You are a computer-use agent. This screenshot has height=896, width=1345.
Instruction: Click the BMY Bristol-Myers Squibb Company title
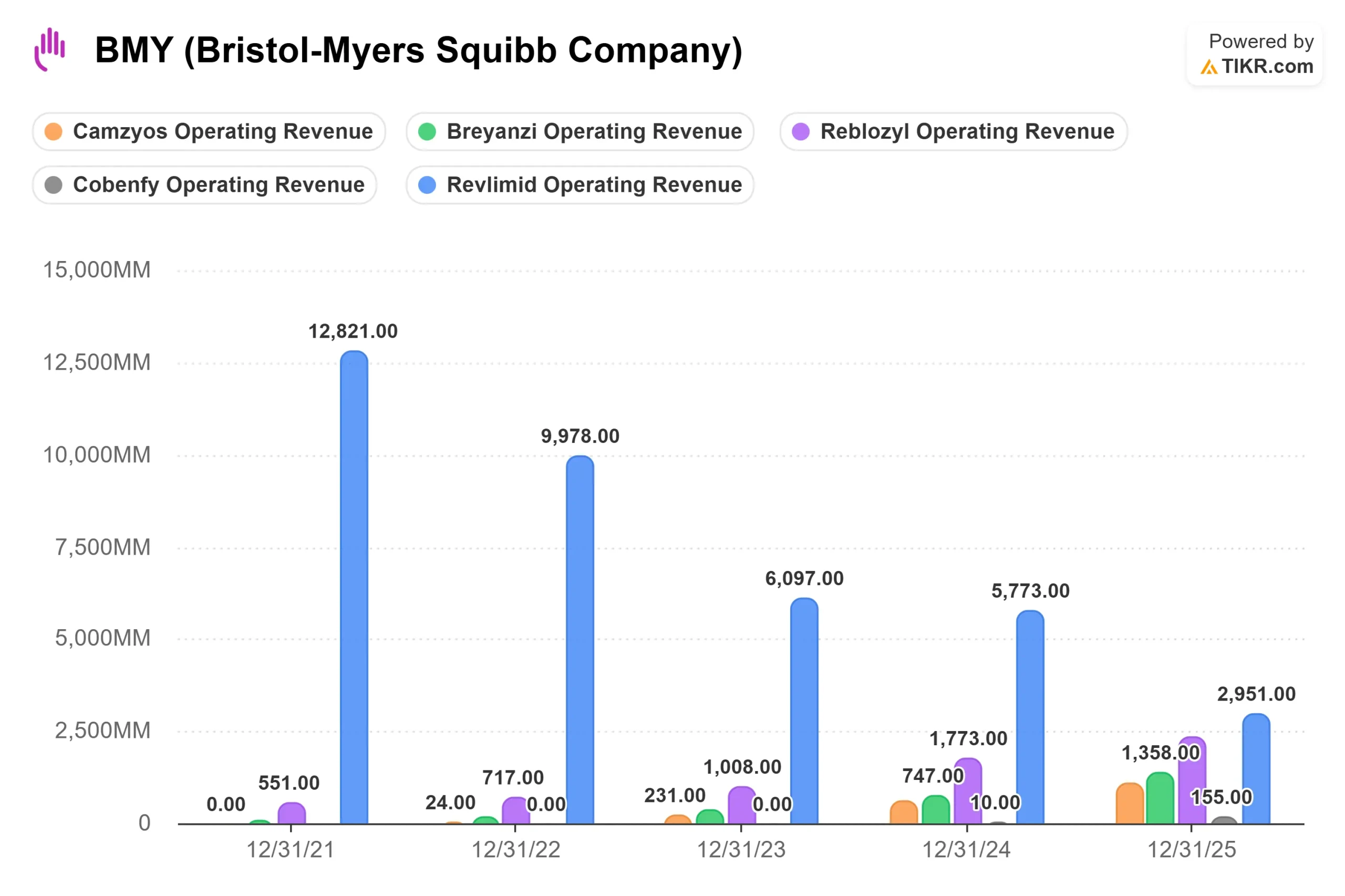coord(418,50)
